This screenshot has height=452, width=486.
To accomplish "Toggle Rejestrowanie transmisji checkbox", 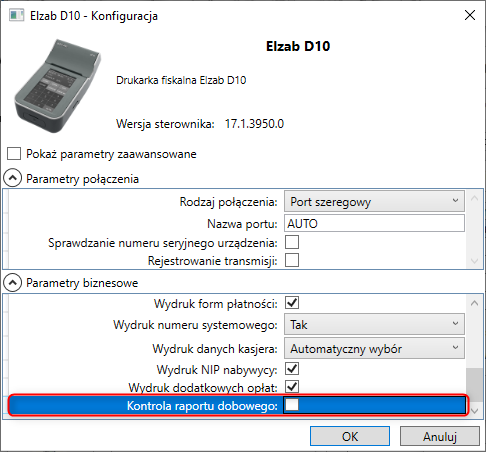I will click(292, 260).
